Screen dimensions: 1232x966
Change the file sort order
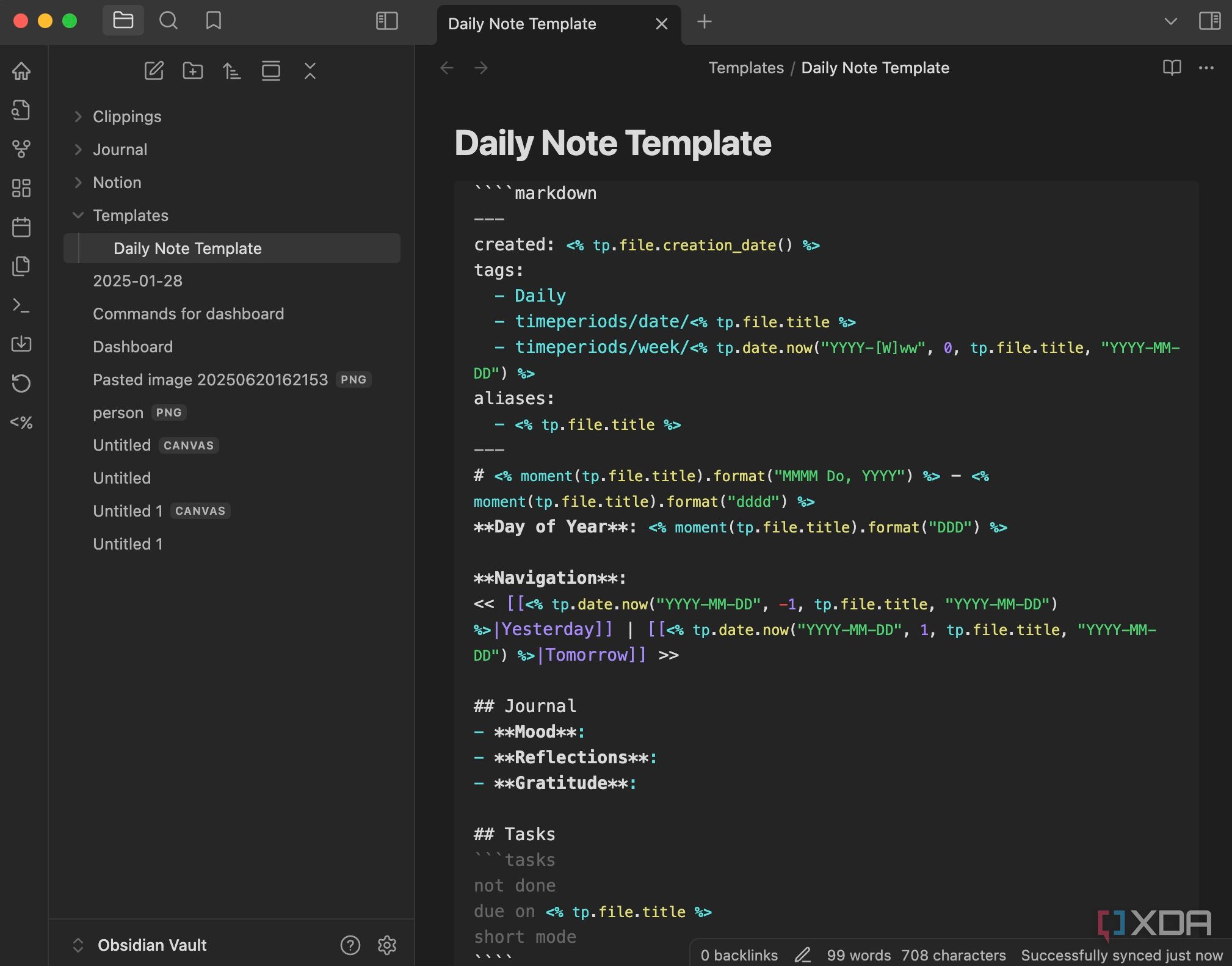pyautogui.click(x=232, y=71)
